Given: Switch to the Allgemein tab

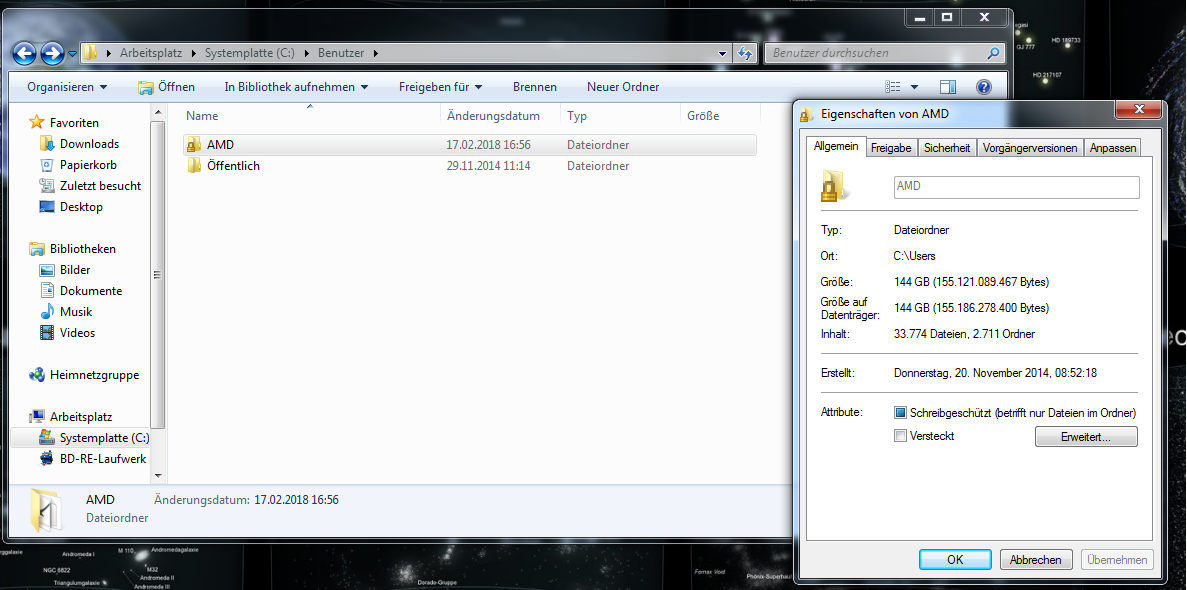Looking at the screenshot, I should click(x=836, y=147).
